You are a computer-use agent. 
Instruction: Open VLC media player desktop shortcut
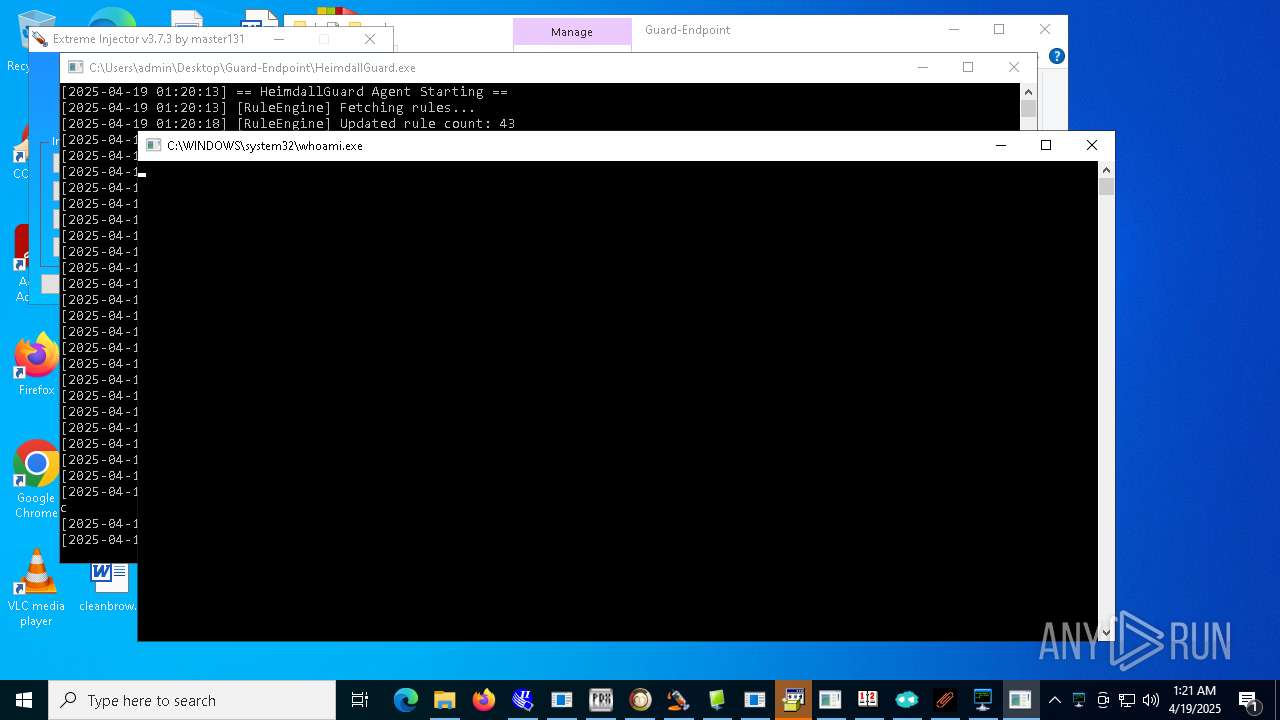(36, 588)
